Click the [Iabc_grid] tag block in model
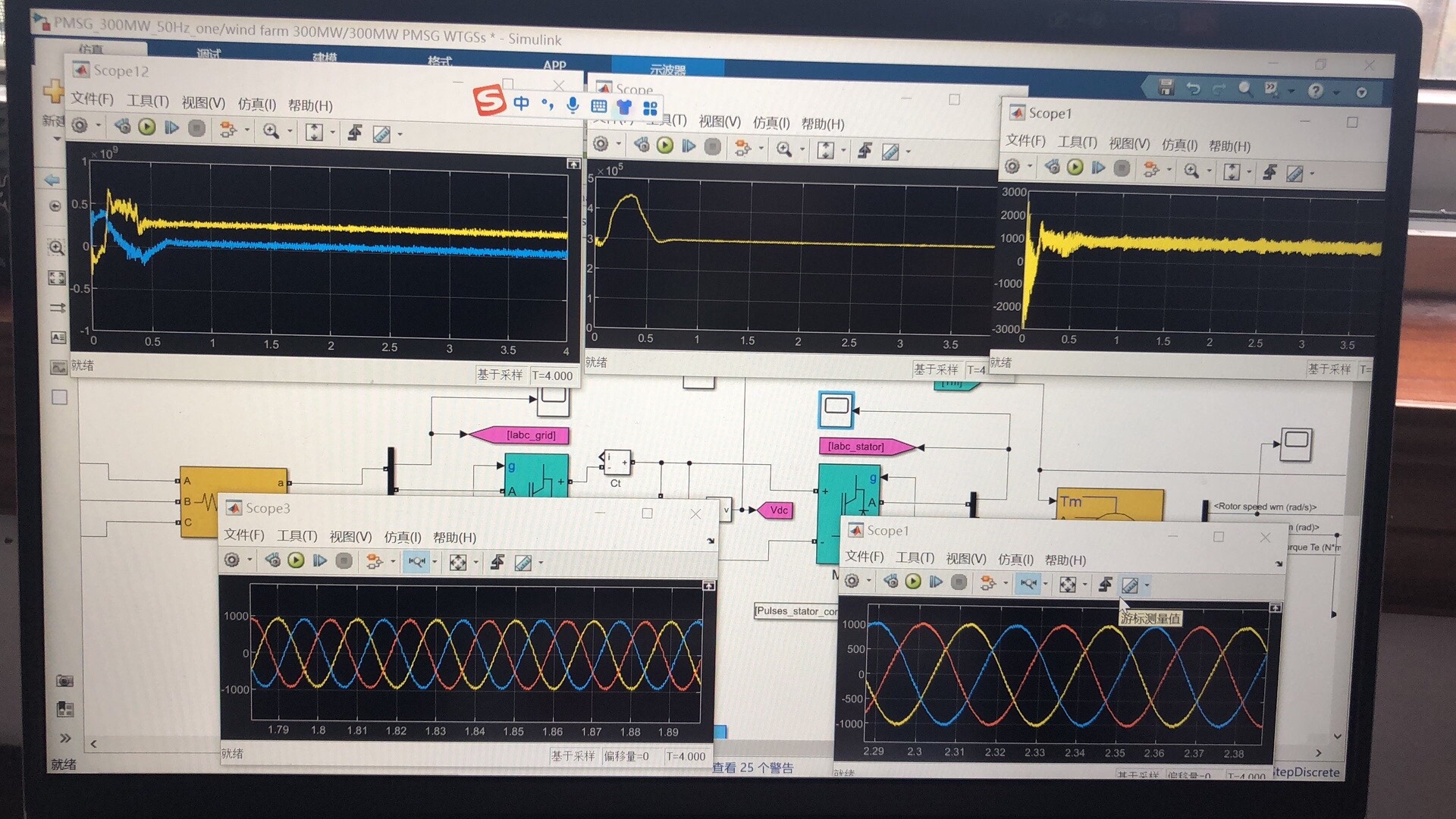 pos(531,435)
